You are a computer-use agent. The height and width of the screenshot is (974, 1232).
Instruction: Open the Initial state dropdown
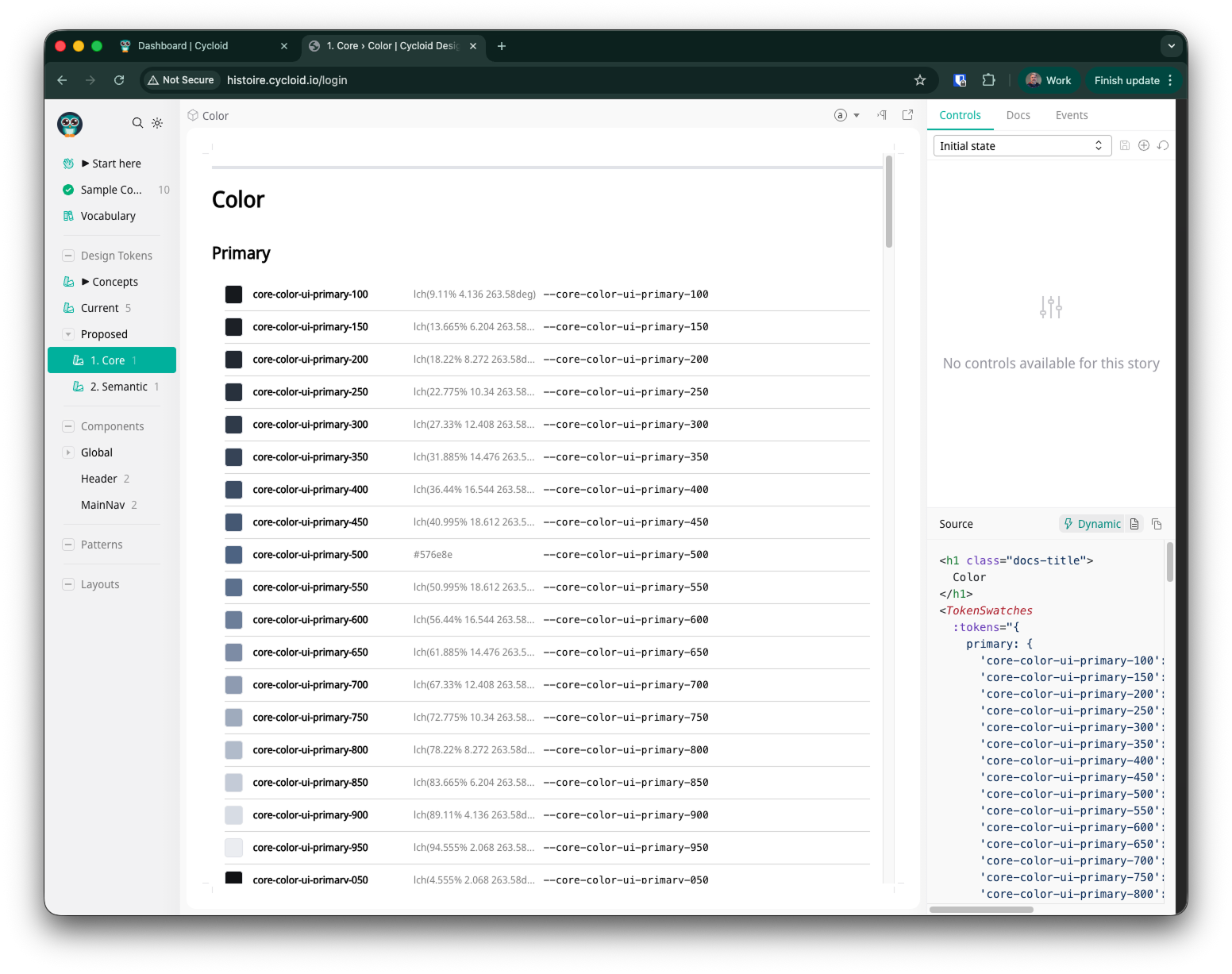point(1021,146)
